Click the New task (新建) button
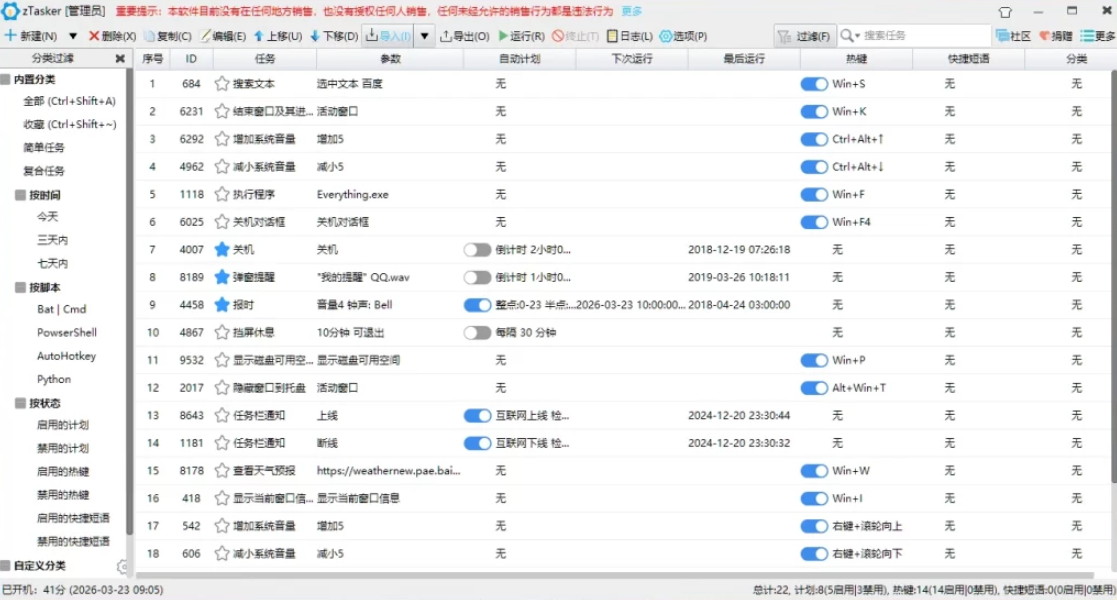 [x=31, y=36]
